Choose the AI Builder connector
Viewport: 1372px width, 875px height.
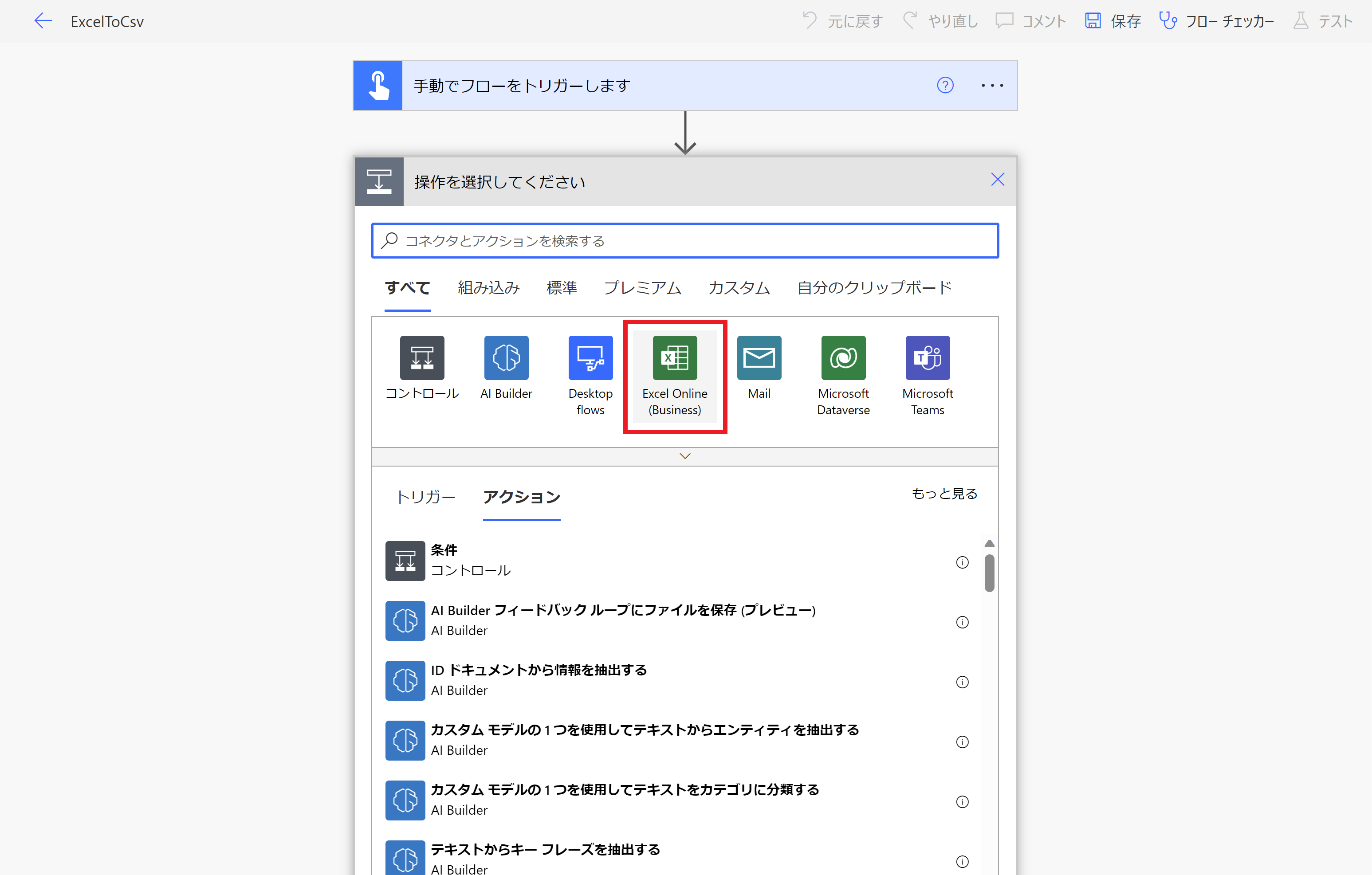click(506, 369)
